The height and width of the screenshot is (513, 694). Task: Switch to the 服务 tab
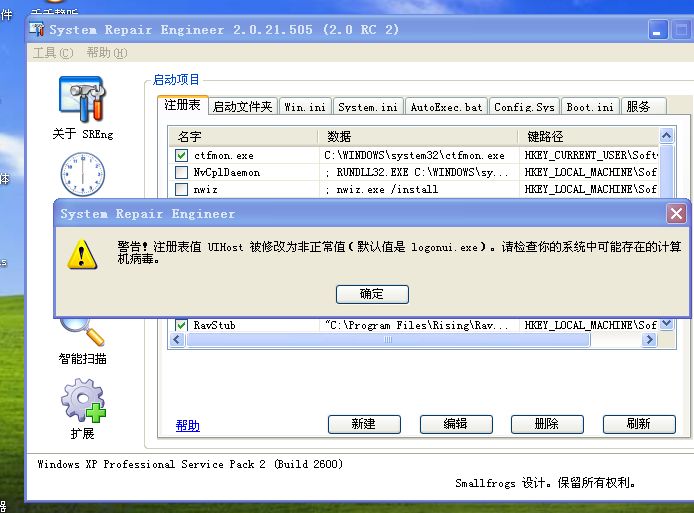pos(643,107)
